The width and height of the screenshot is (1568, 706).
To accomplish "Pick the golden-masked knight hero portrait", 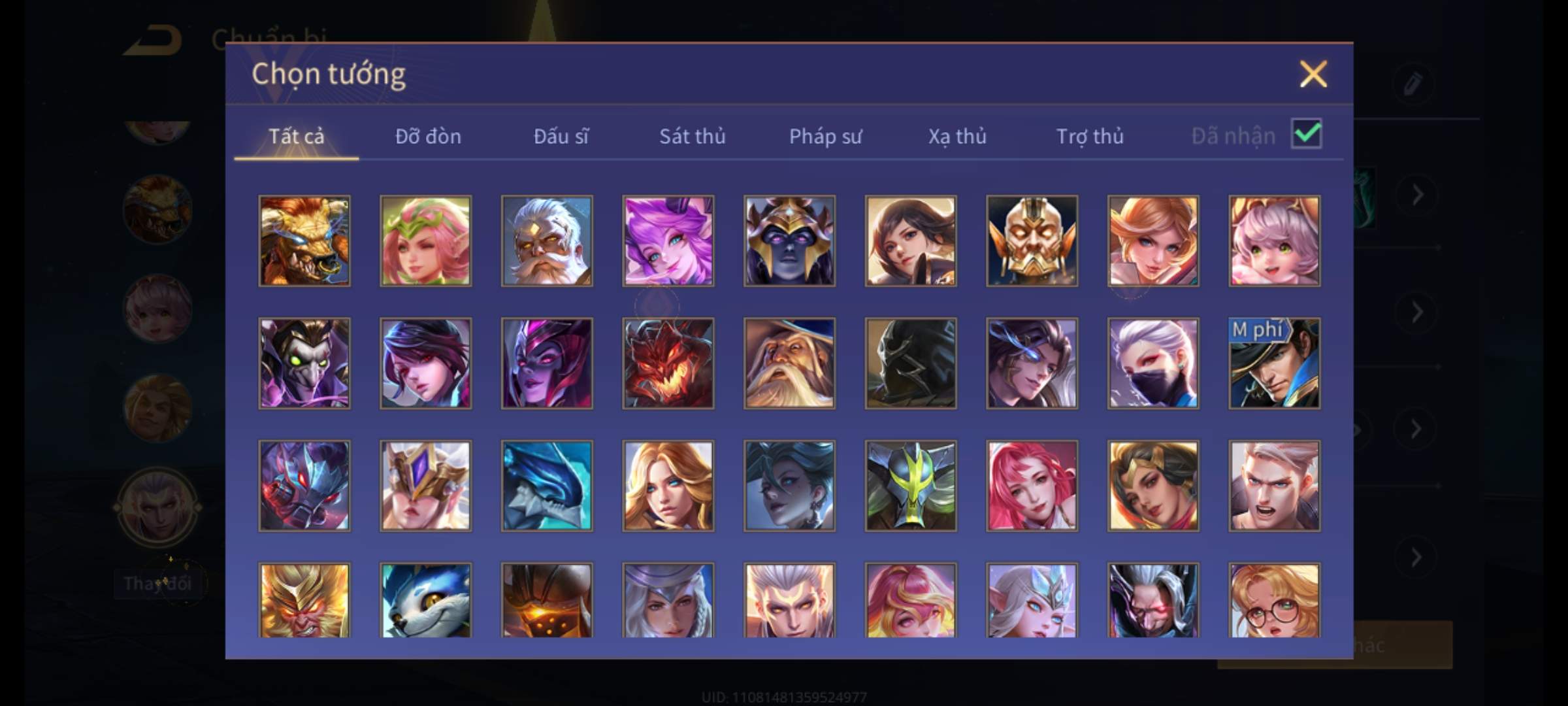I will 1032,241.
